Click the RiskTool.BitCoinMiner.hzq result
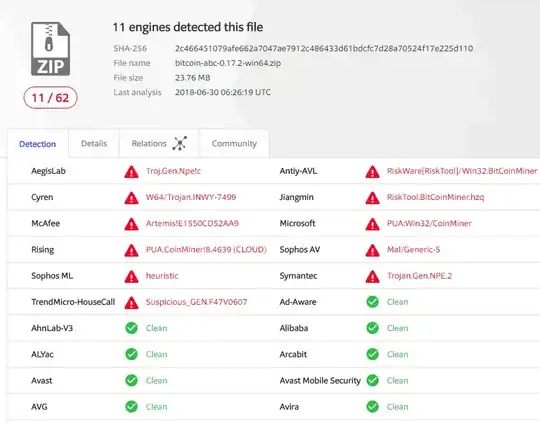 point(435,197)
